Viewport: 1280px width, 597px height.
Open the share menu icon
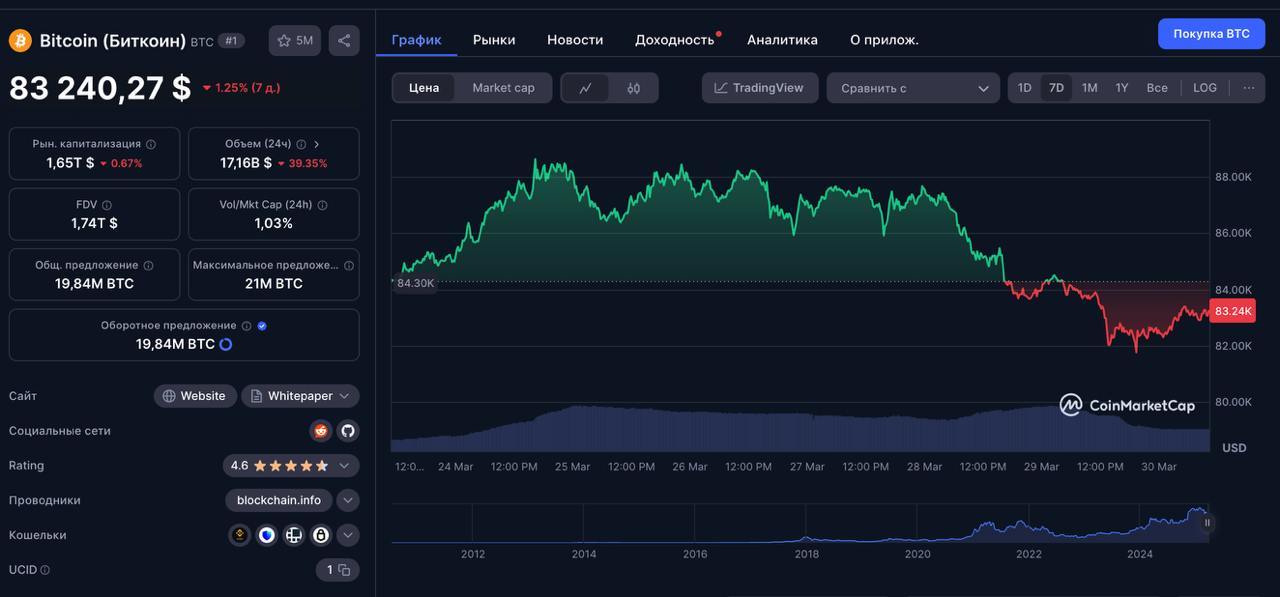(344, 41)
